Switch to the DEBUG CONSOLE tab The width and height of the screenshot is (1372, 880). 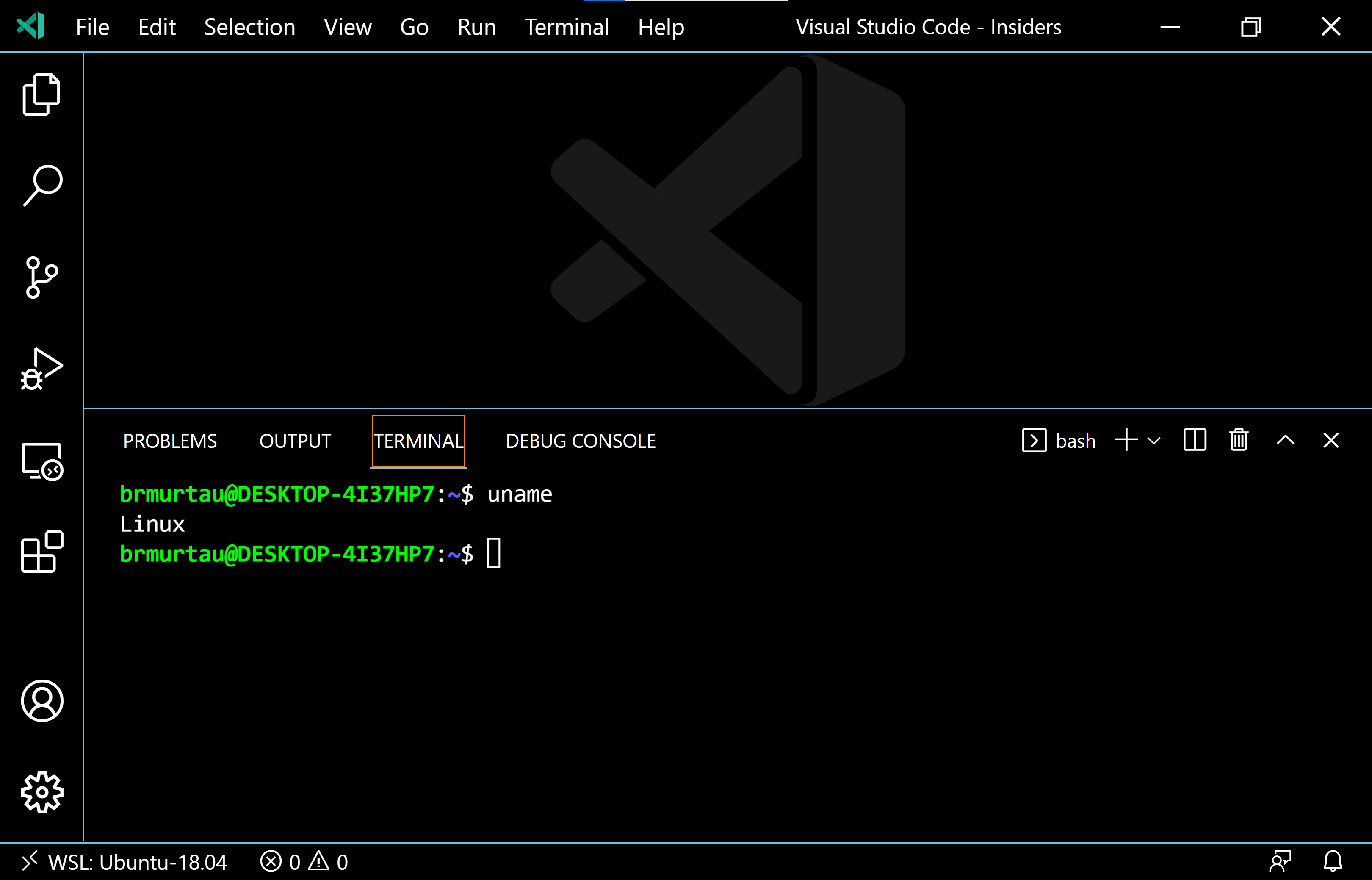[x=580, y=441]
